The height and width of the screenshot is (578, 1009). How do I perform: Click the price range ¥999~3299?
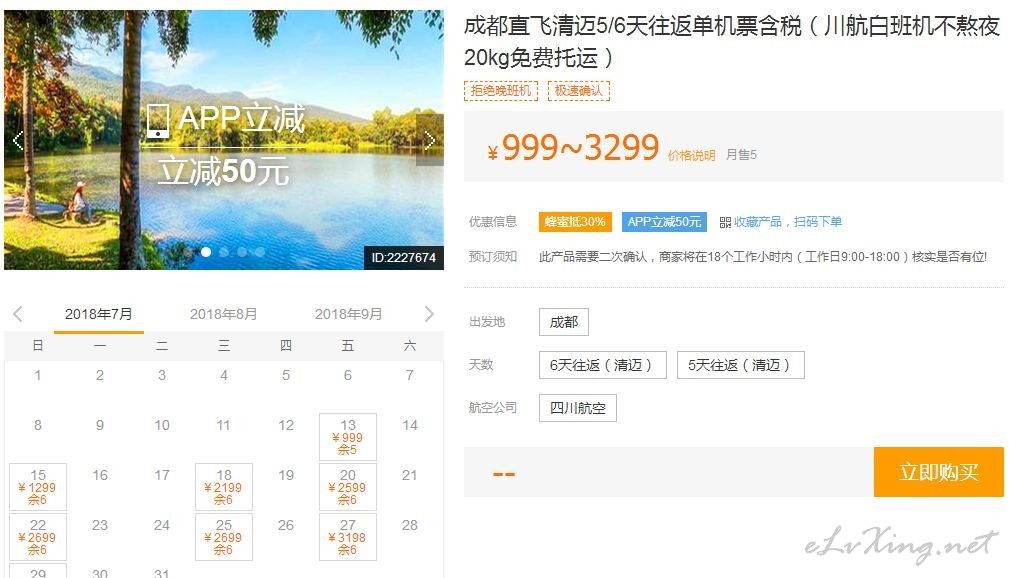tap(573, 148)
